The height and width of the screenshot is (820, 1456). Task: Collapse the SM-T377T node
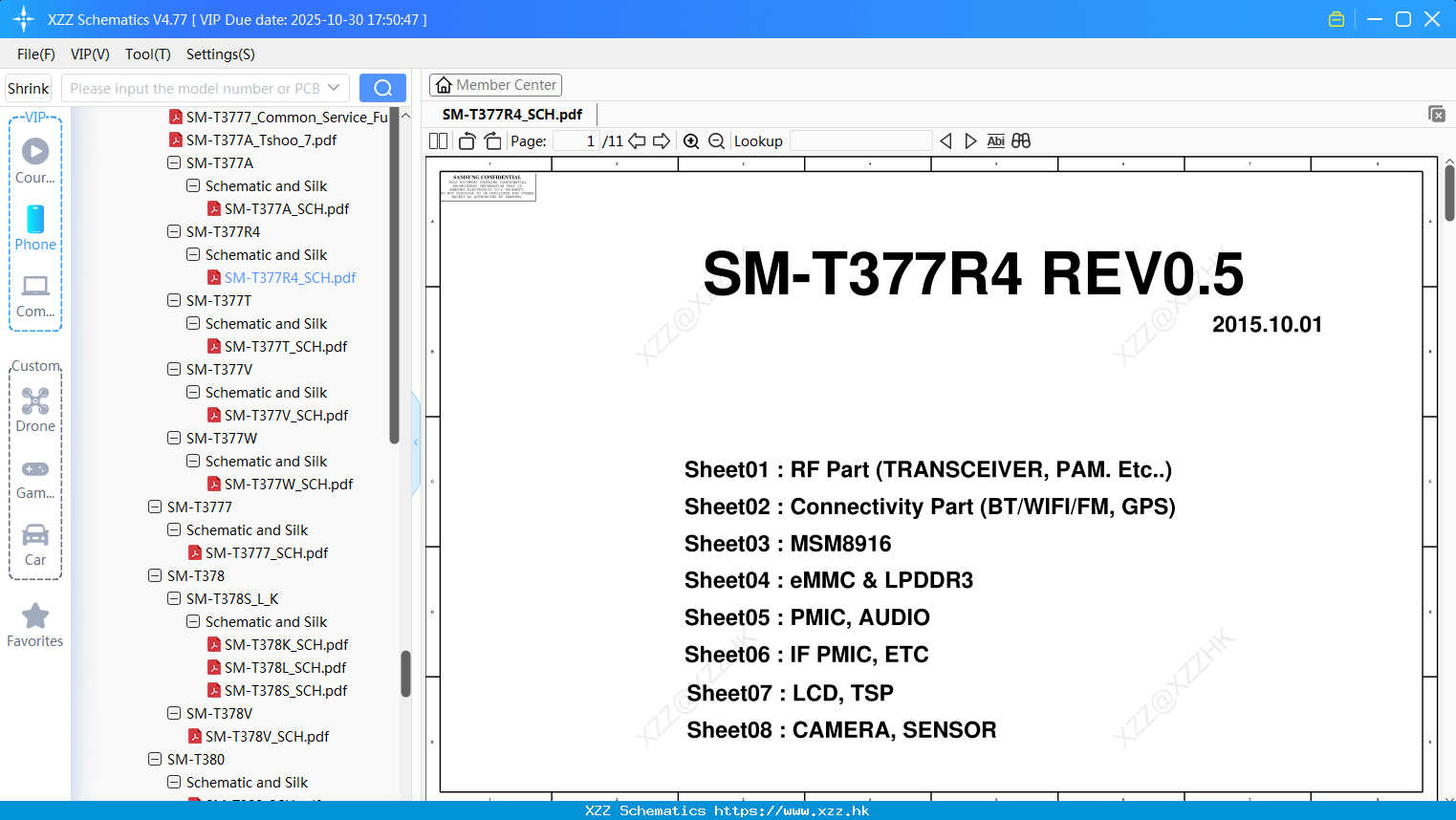tap(174, 300)
